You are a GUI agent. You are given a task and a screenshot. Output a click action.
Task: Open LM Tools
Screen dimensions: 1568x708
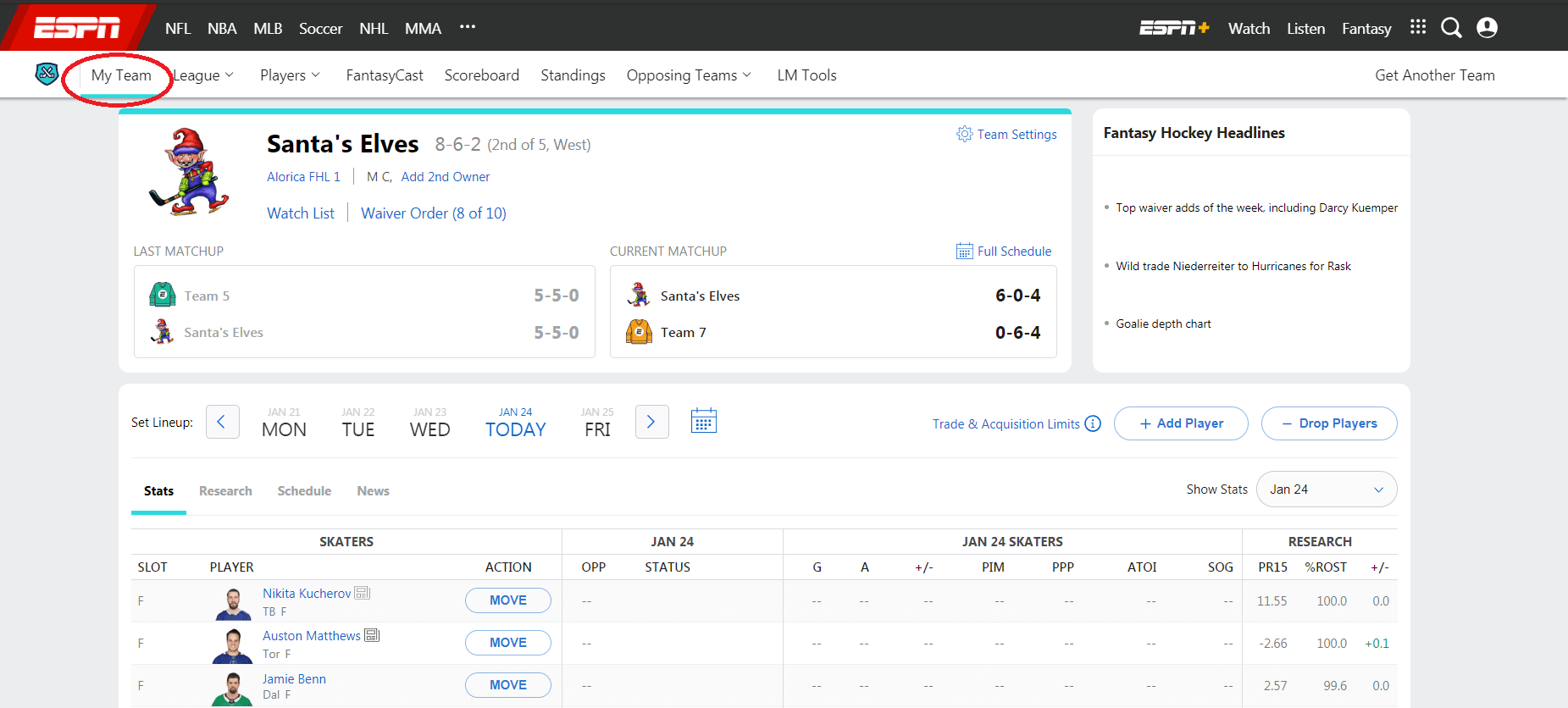coord(807,75)
